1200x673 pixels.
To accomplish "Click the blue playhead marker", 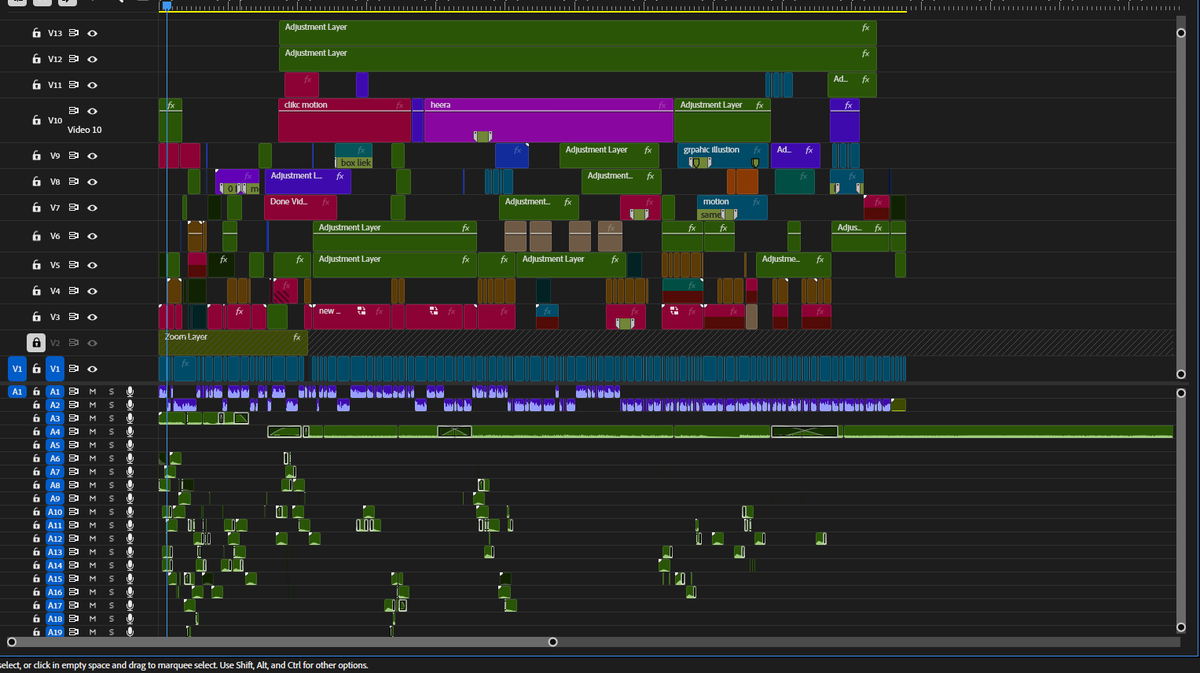I will (167, 6).
